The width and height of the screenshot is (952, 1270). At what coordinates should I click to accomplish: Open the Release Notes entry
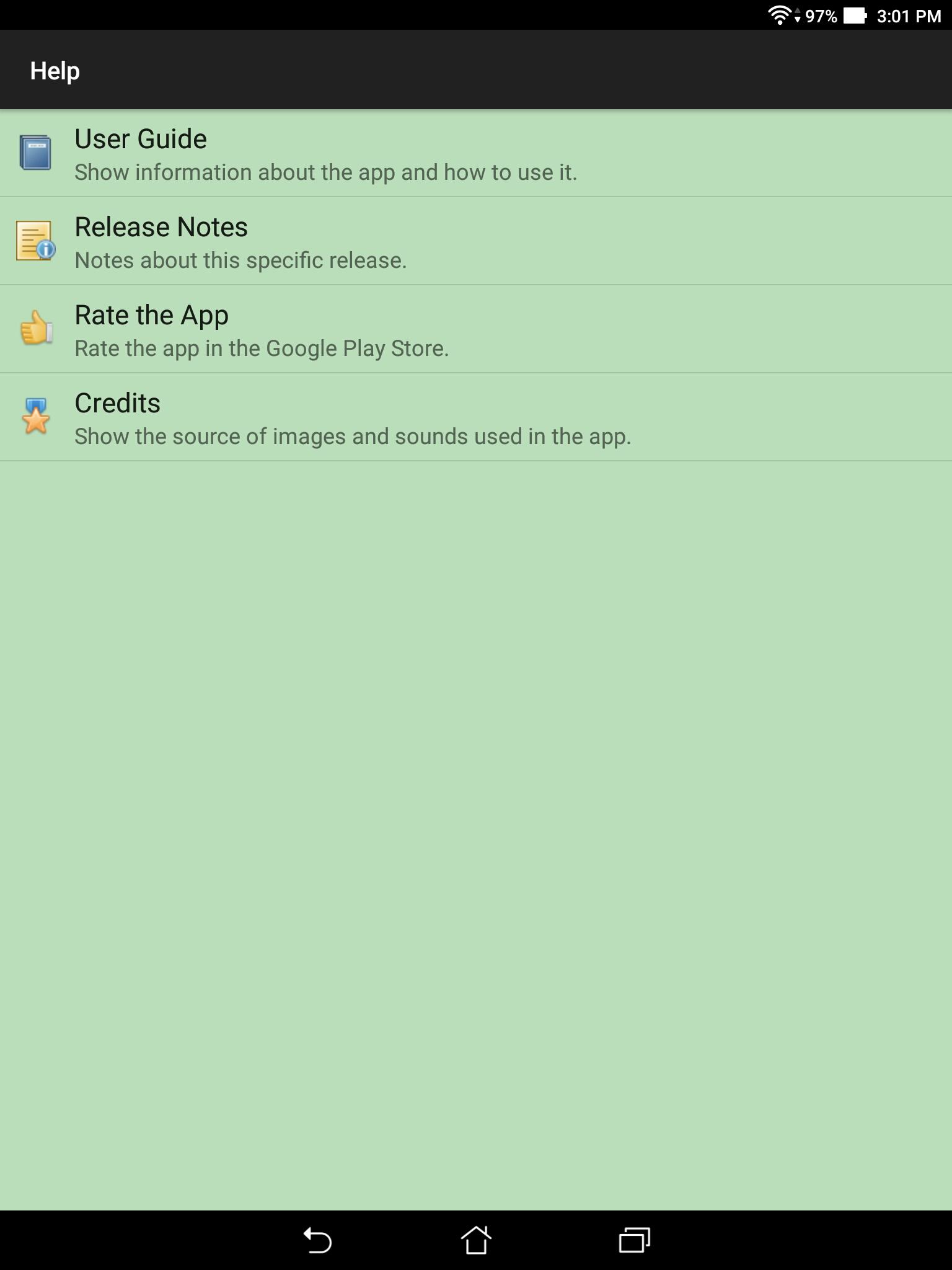pos(476,241)
